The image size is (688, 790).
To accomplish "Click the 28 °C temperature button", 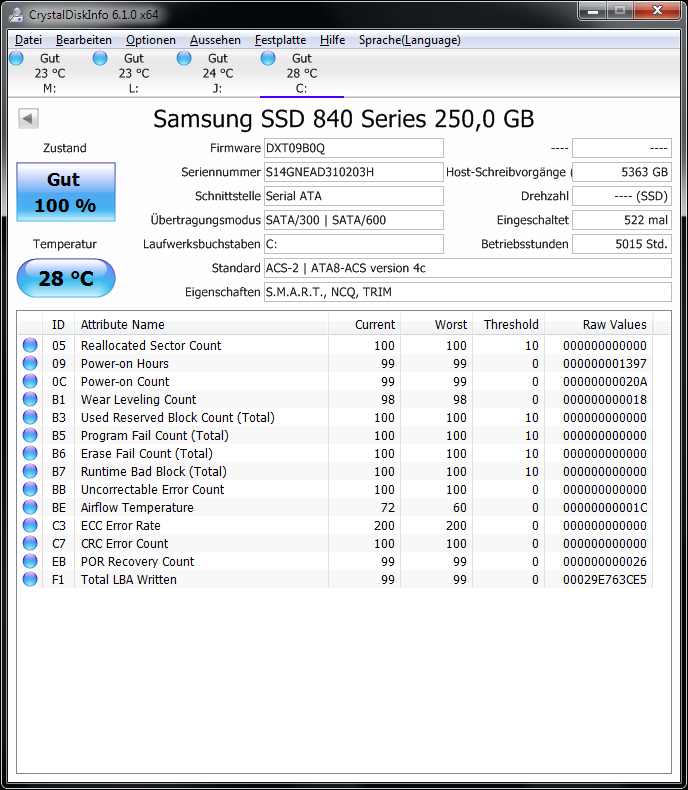I will pos(66,278).
